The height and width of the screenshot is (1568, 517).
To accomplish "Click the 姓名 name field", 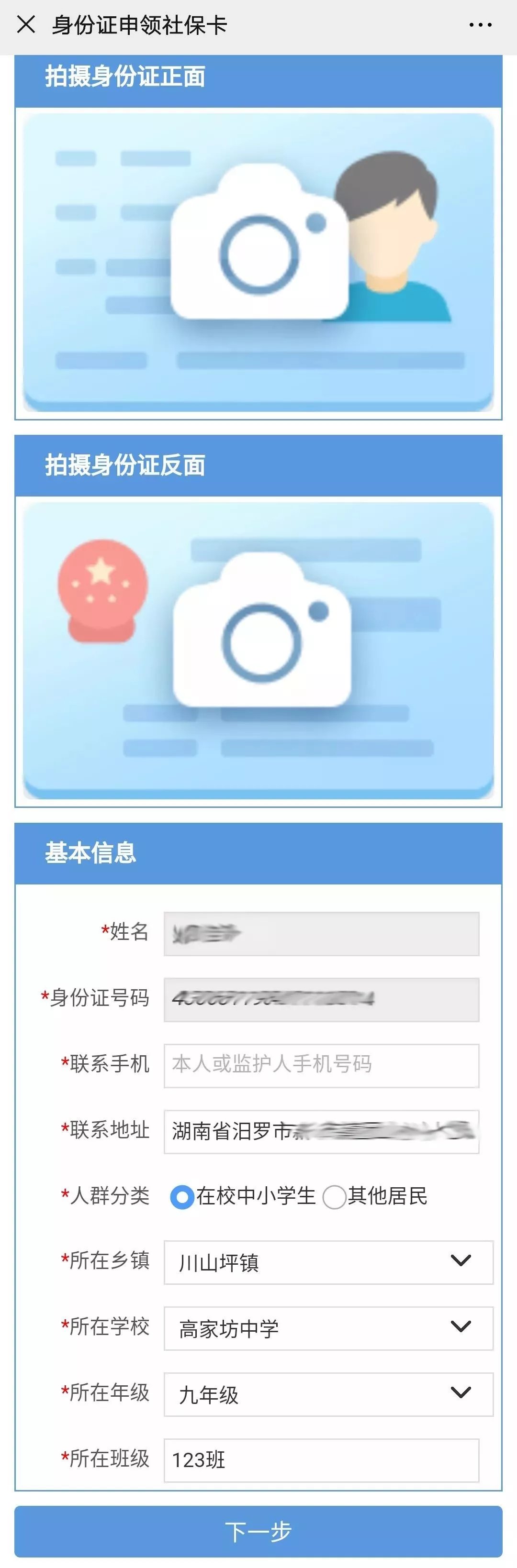I will click(x=322, y=933).
